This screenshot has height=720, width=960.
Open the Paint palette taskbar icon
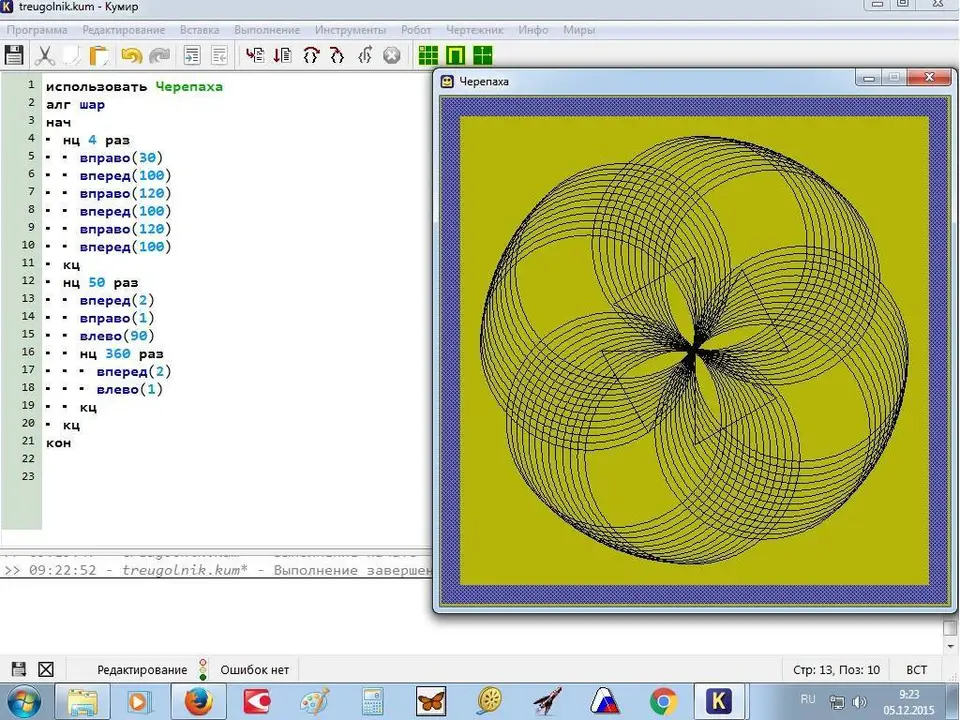(315, 702)
